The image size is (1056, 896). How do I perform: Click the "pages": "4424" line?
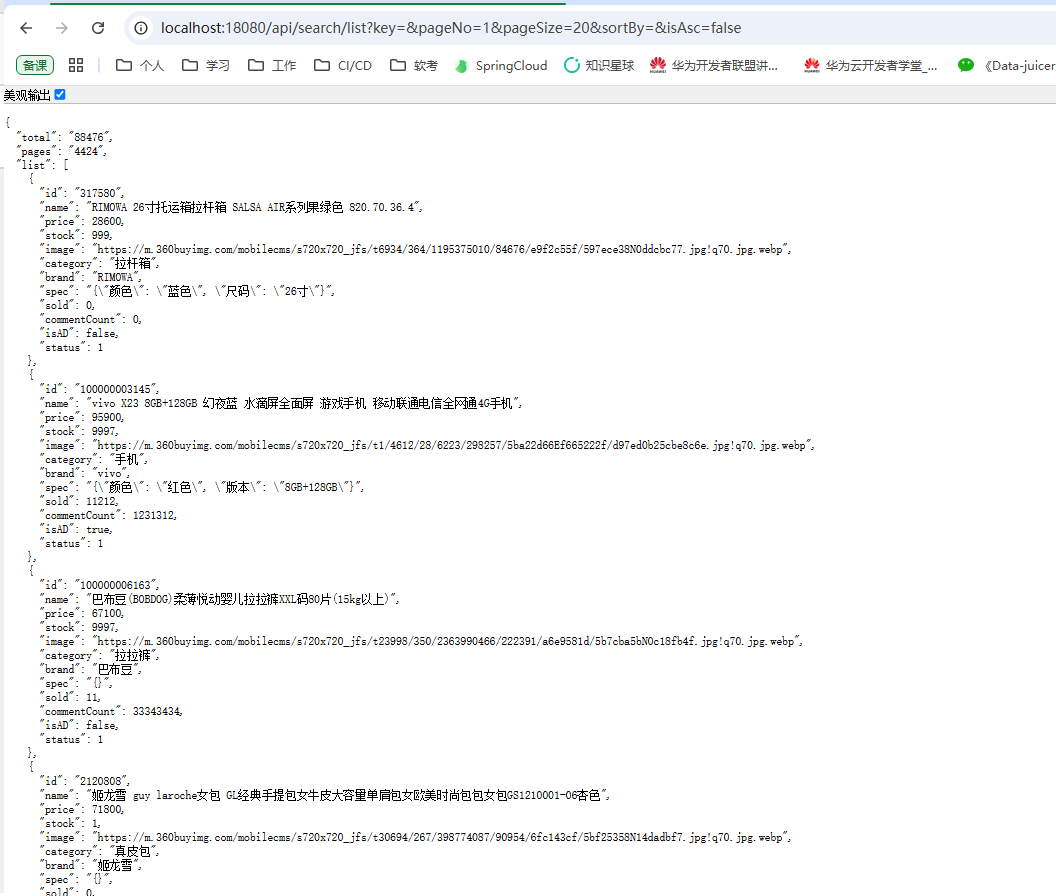click(61, 152)
